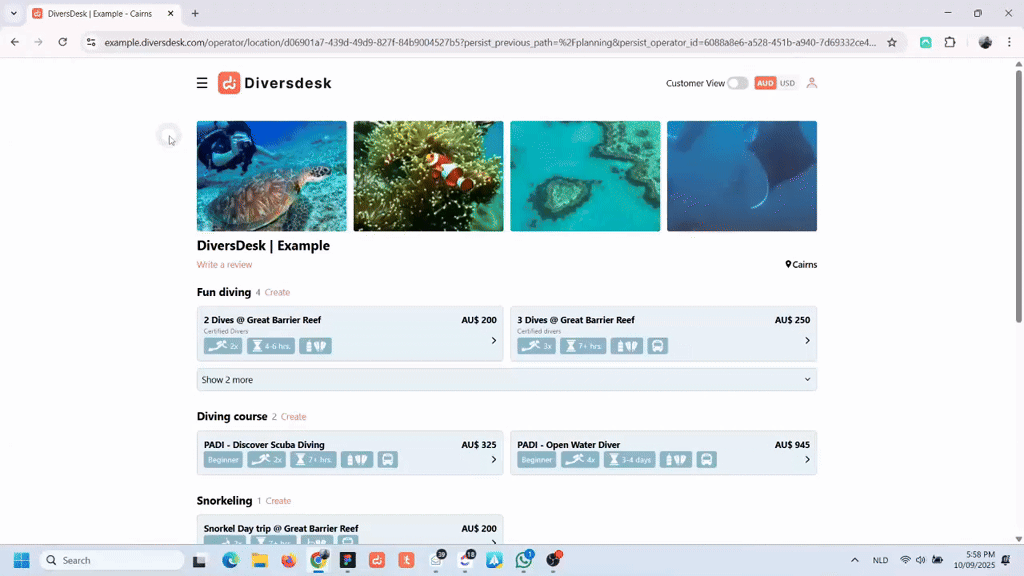1024x576 pixels.
Task: Open 3 Dives @ Great Barrier Reef chevron
Action: (x=807, y=341)
